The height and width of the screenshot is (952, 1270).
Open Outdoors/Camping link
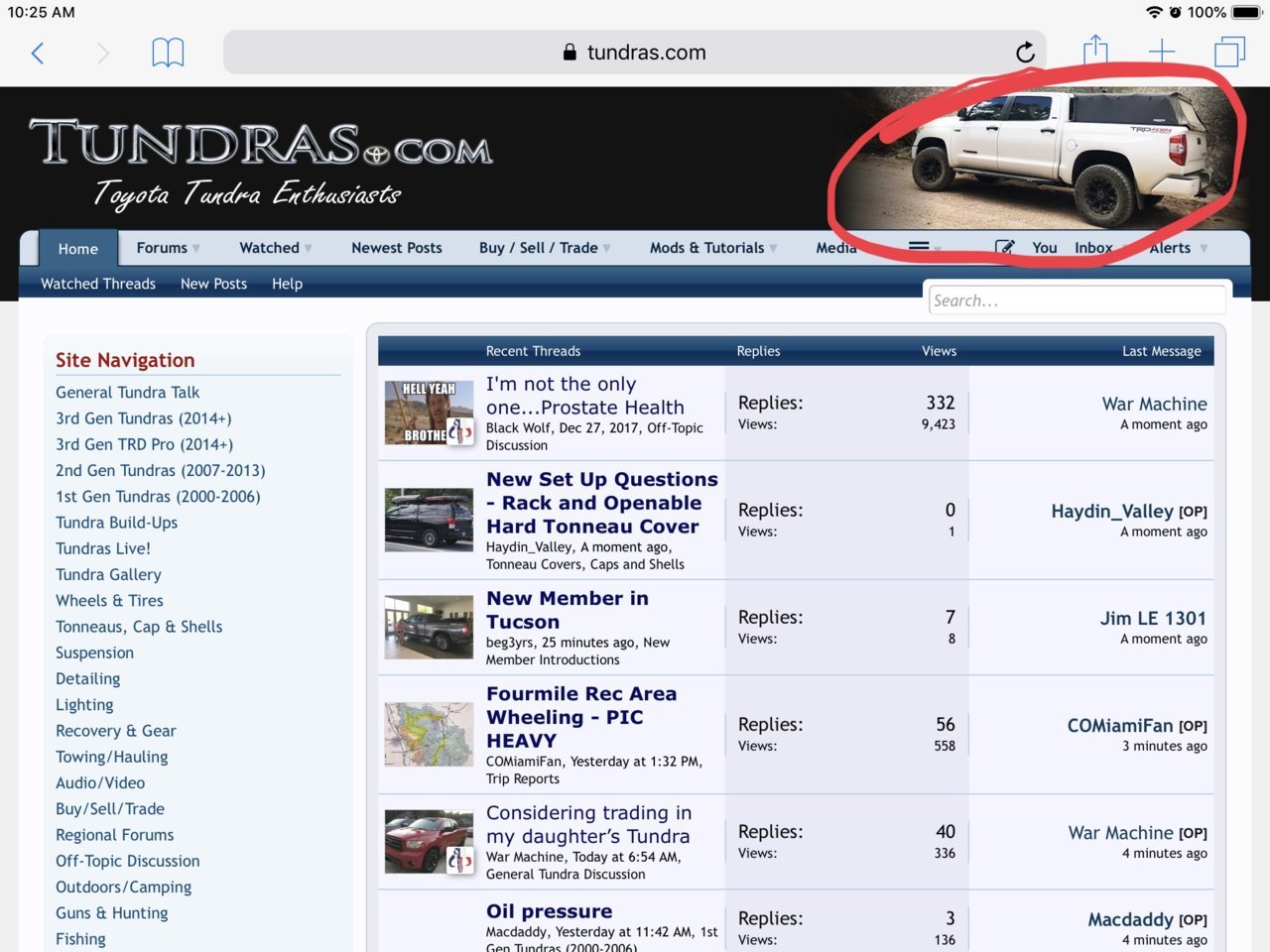click(123, 887)
